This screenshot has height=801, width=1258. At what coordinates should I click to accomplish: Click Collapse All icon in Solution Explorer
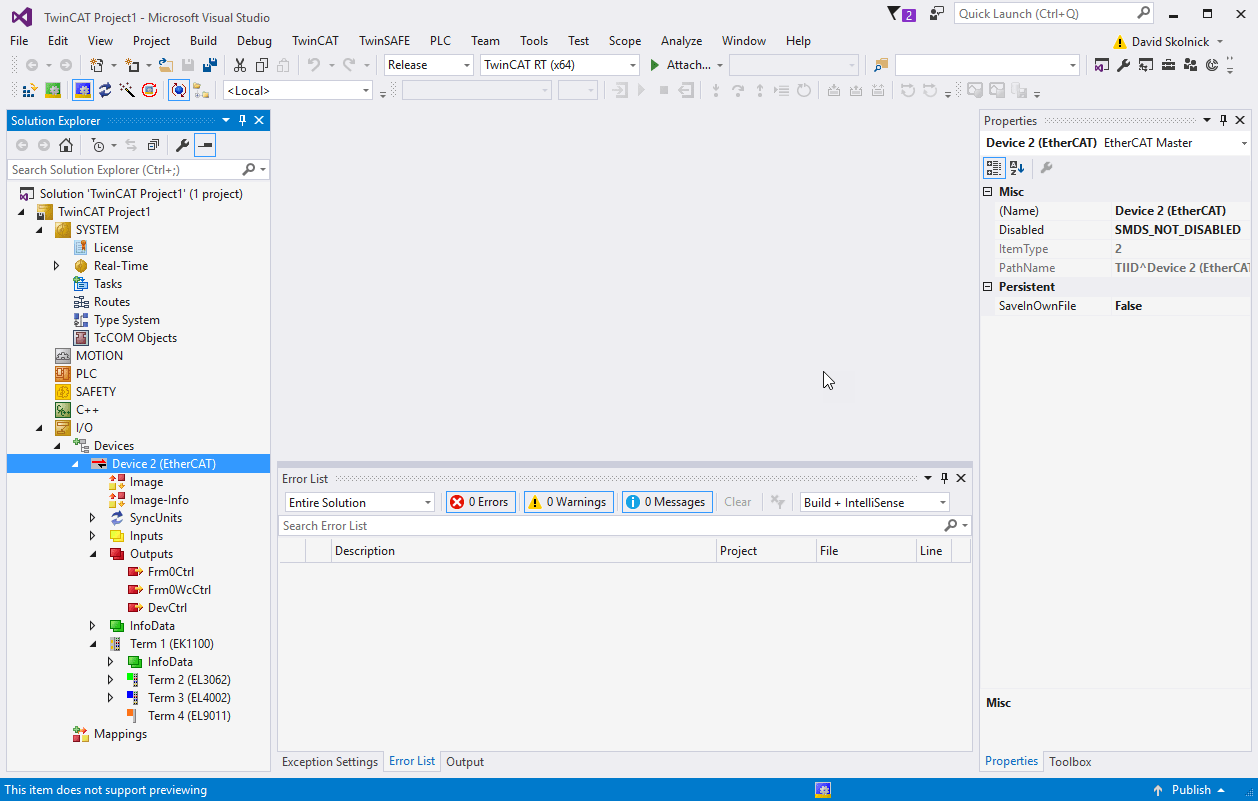[153, 145]
